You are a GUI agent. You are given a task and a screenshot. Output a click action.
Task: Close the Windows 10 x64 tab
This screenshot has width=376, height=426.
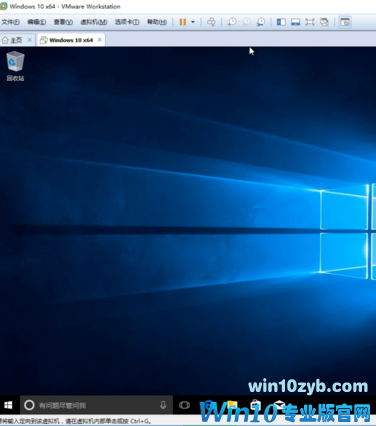pos(100,40)
